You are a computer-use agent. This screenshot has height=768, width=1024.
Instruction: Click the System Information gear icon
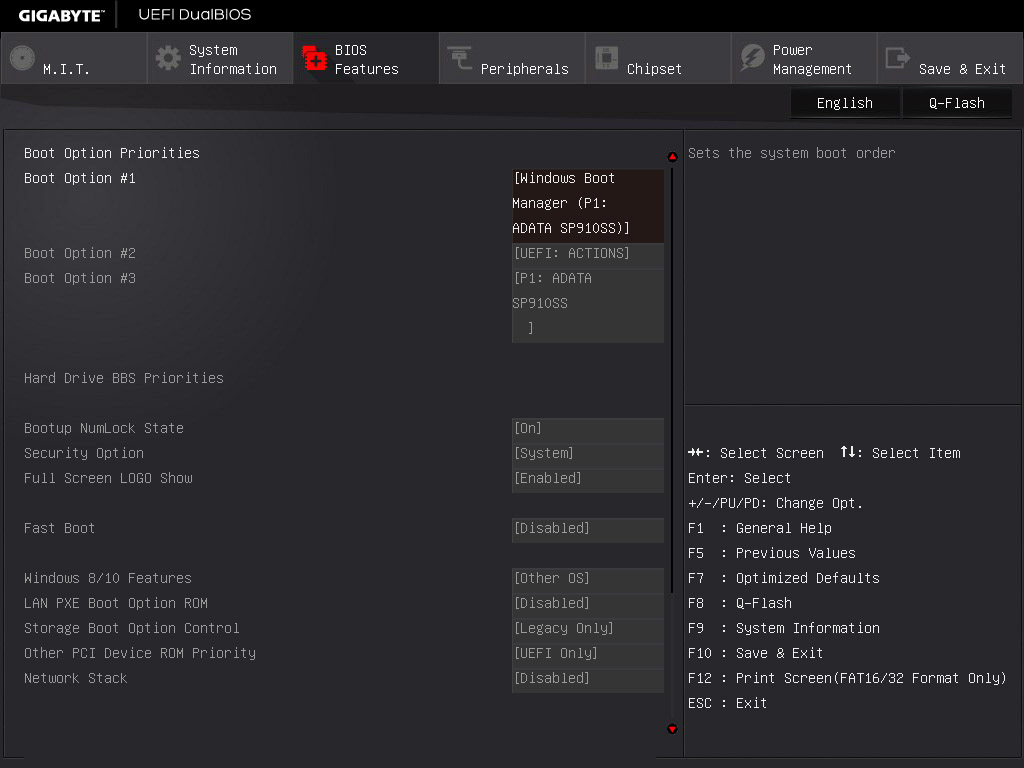pyautogui.click(x=168, y=58)
